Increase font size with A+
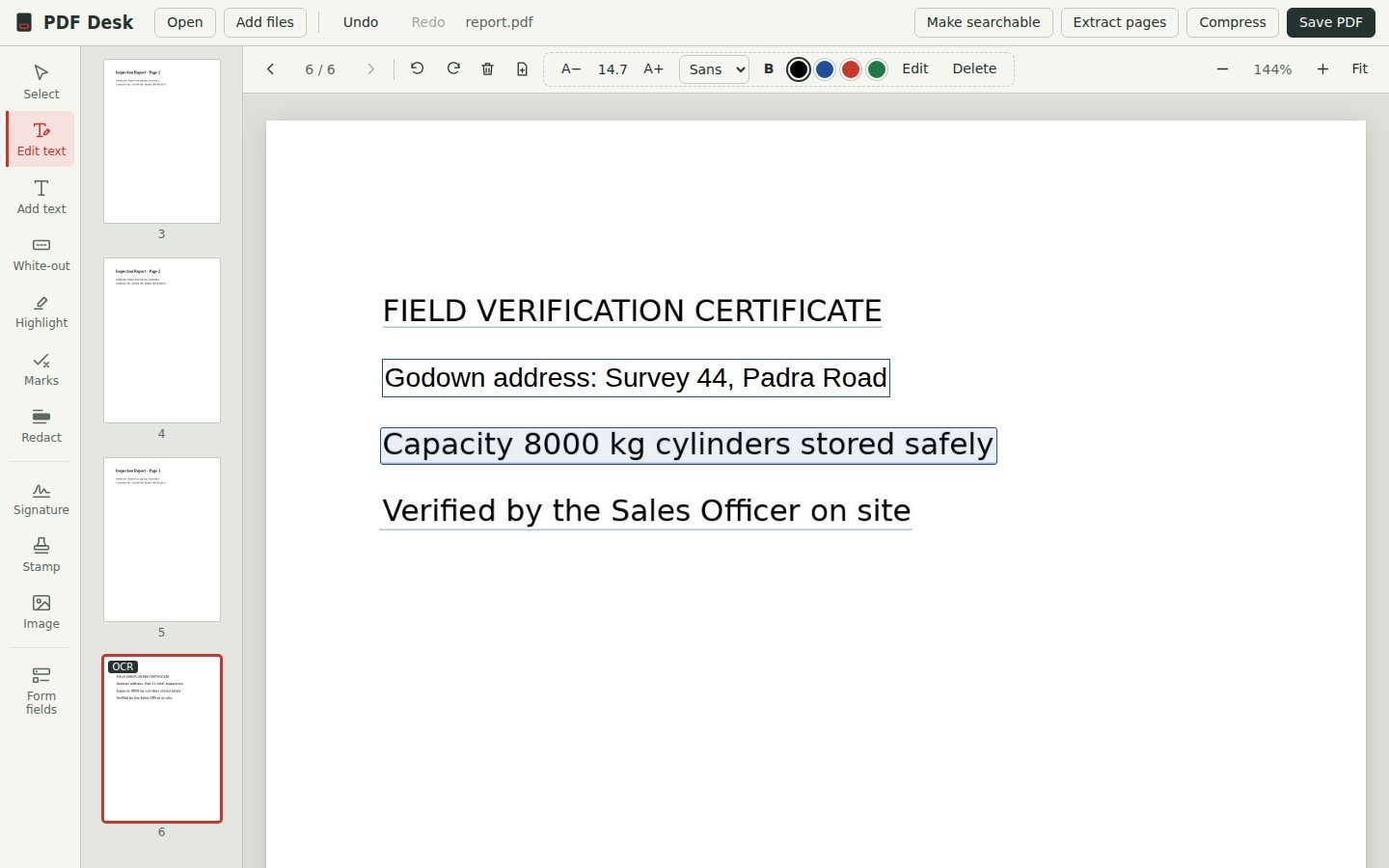 (653, 69)
